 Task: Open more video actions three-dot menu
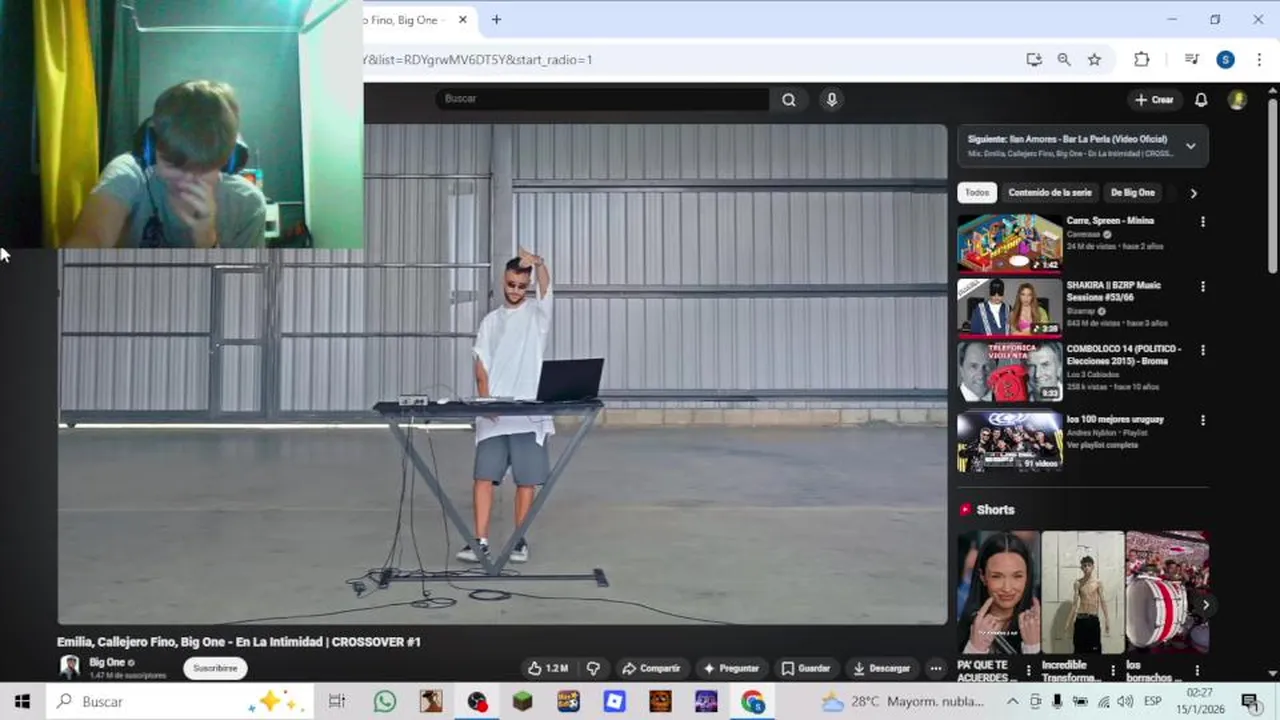[x=936, y=668]
